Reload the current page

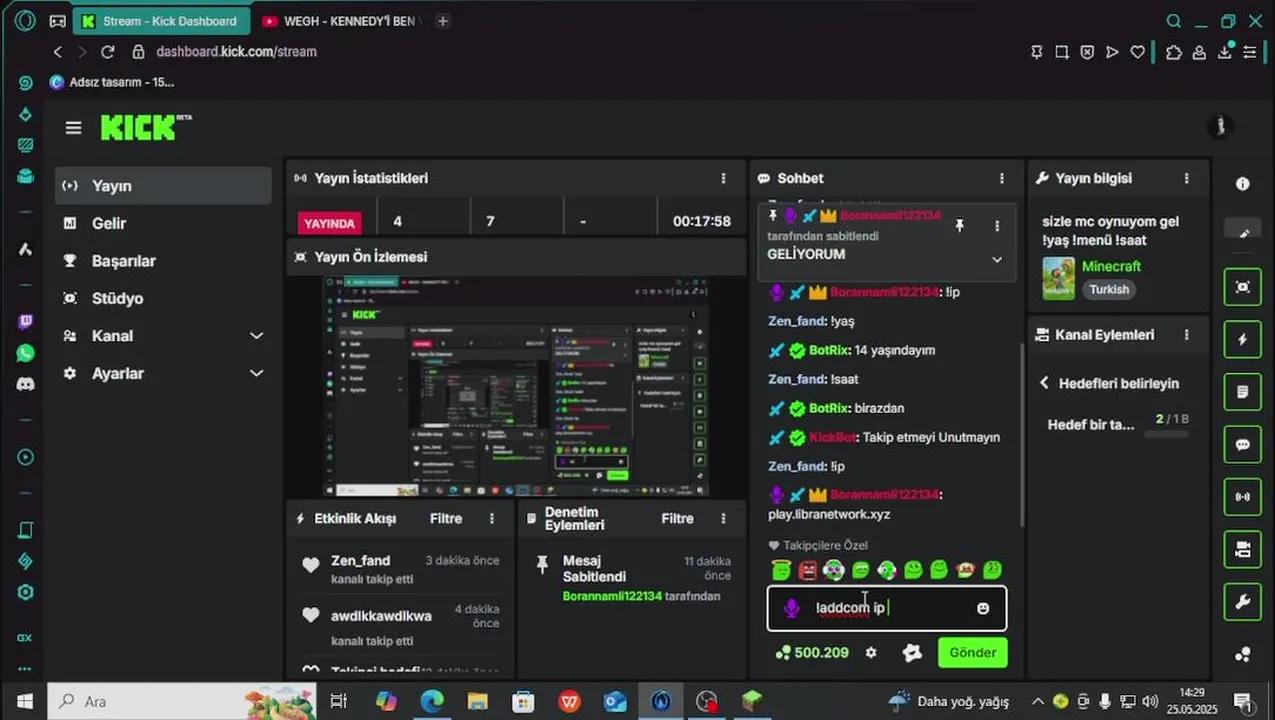108,52
